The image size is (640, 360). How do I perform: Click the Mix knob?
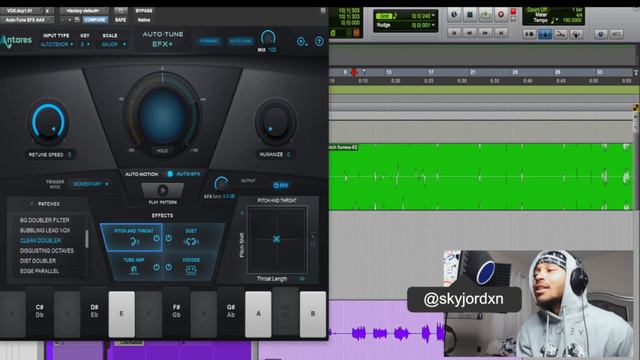coord(268,38)
